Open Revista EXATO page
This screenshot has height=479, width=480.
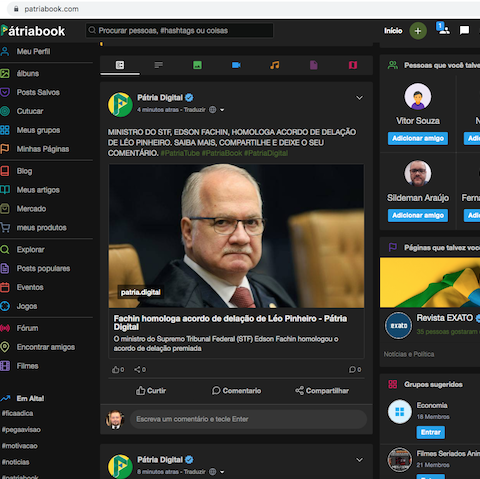point(445,318)
